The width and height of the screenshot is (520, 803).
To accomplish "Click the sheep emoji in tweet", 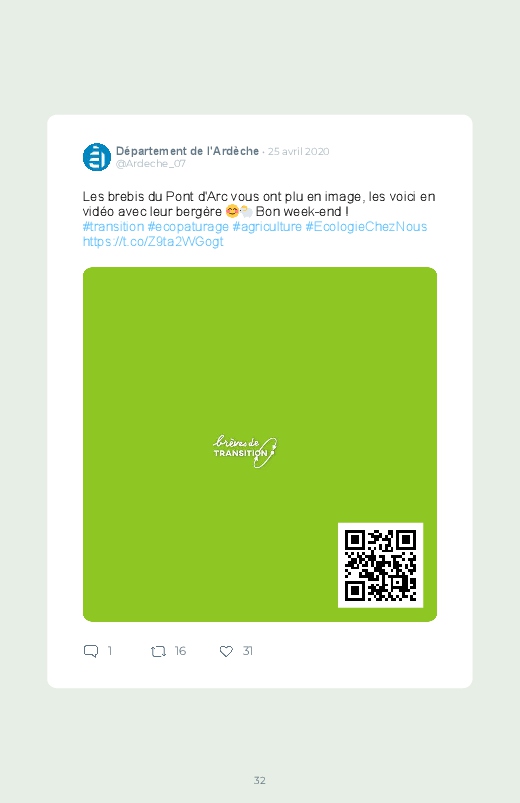I will pos(246,211).
